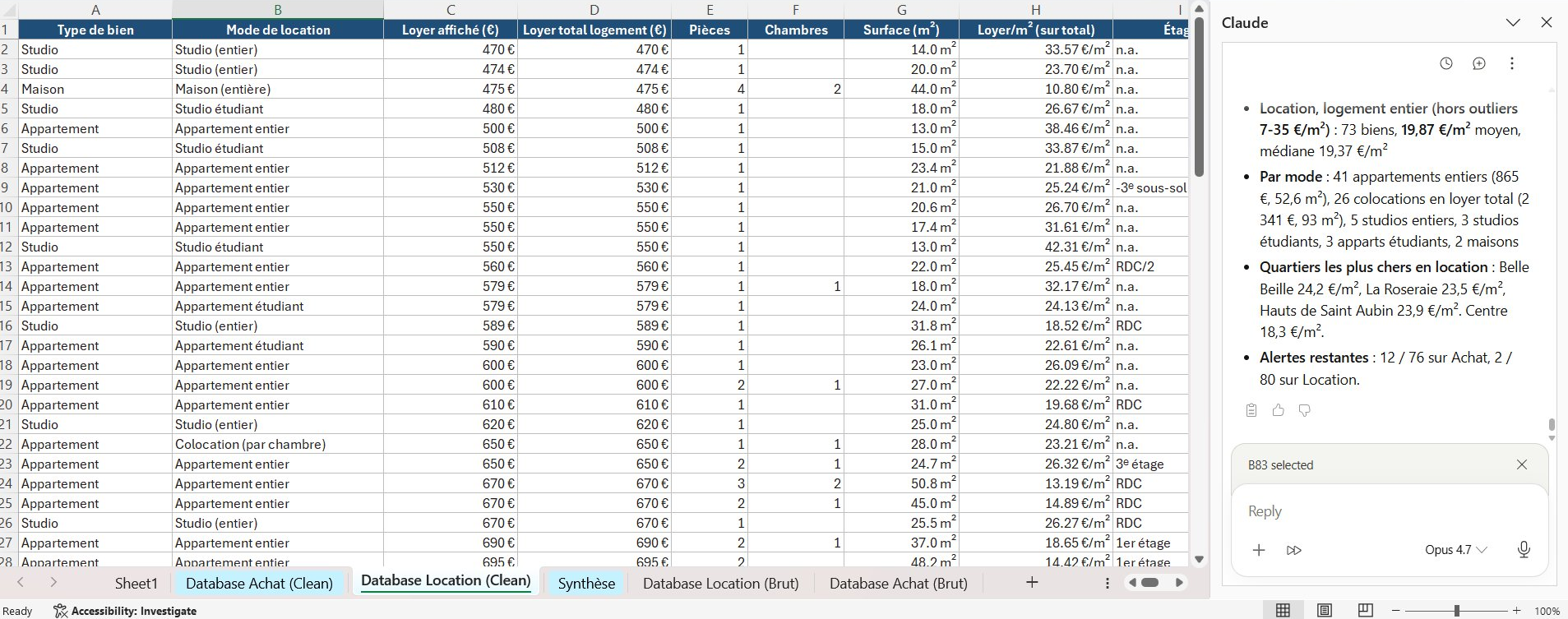1568x619 pixels.
Task: Select column C header
Action: pyautogui.click(x=451, y=10)
